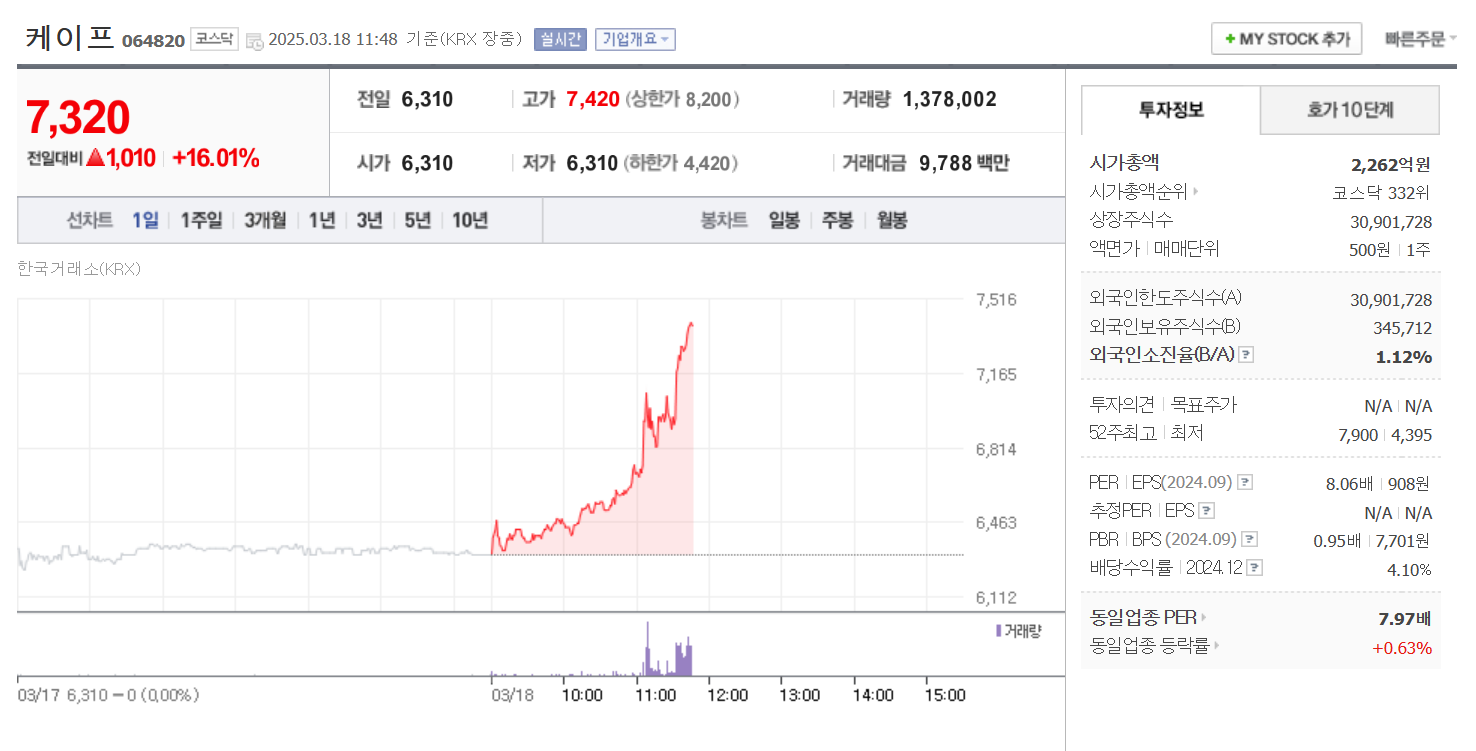The image size is (1476, 751).
Task: Click the 실시간 badge
Action: click(x=561, y=39)
